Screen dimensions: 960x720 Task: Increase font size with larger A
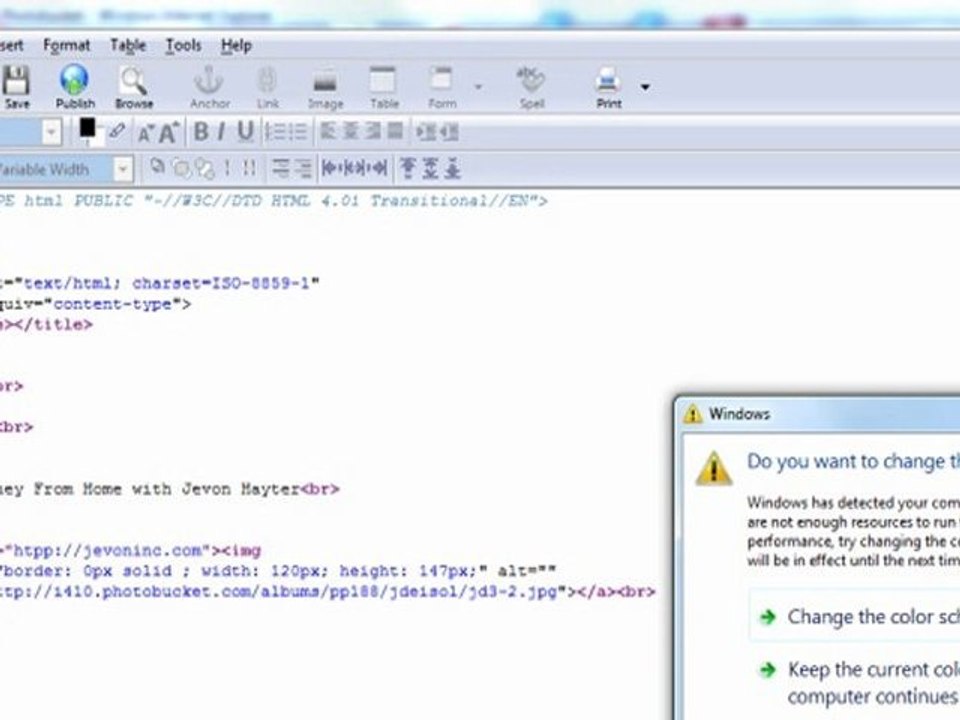click(x=169, y=132)
